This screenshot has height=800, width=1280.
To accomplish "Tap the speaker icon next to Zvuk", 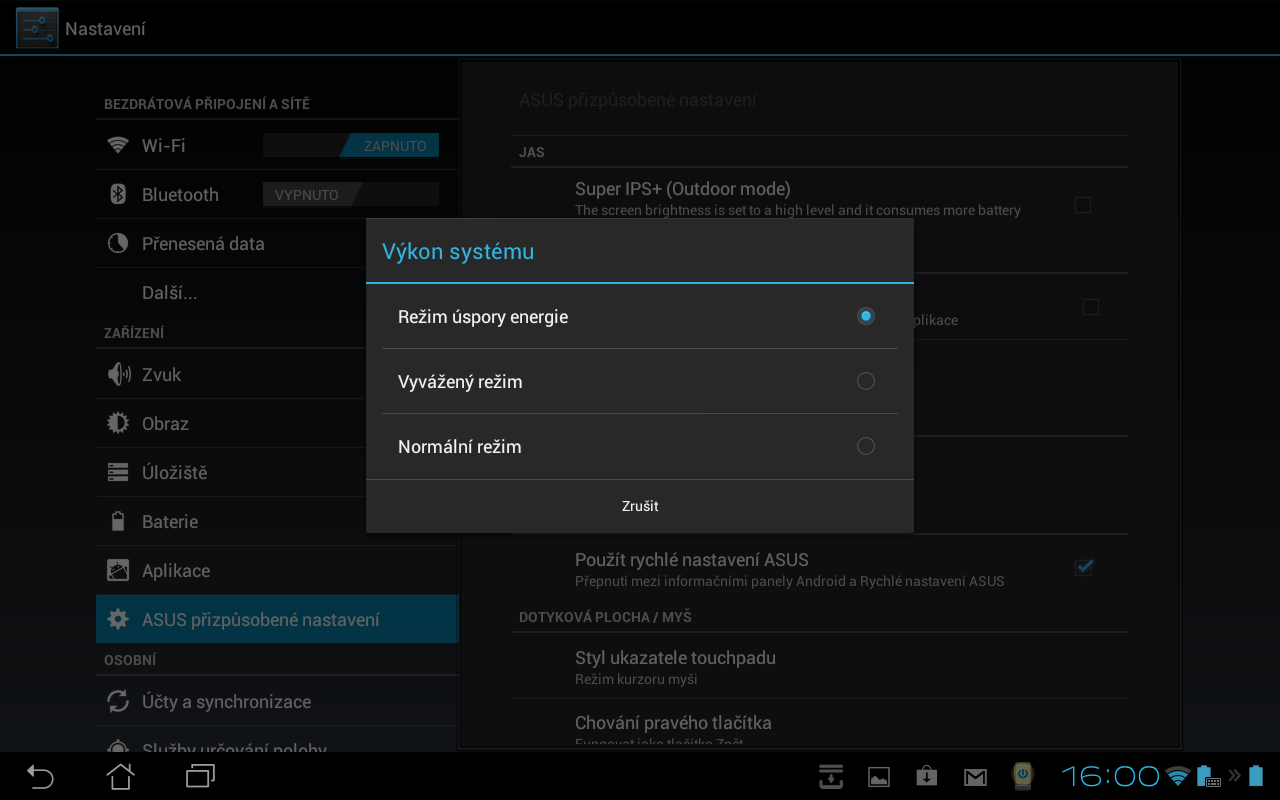I will tap(119, 374).
